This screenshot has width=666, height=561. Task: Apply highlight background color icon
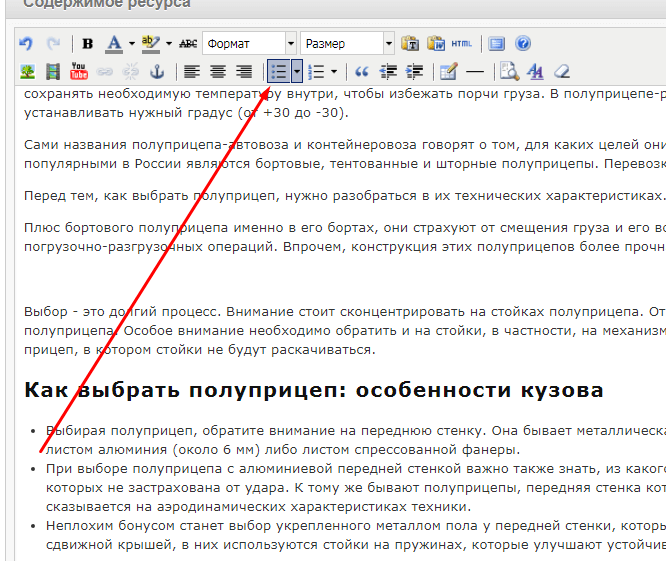[151, 43]
